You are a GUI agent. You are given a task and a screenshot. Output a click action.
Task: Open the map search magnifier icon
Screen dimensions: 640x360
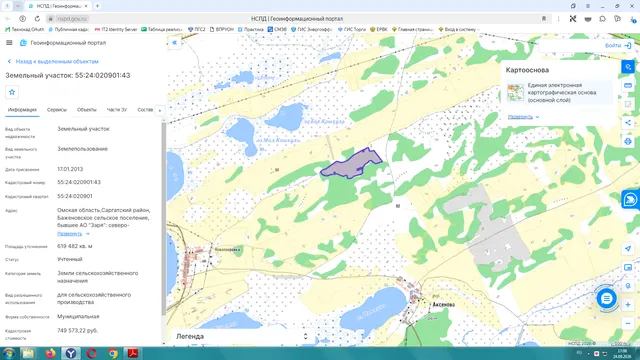(628, 286)
